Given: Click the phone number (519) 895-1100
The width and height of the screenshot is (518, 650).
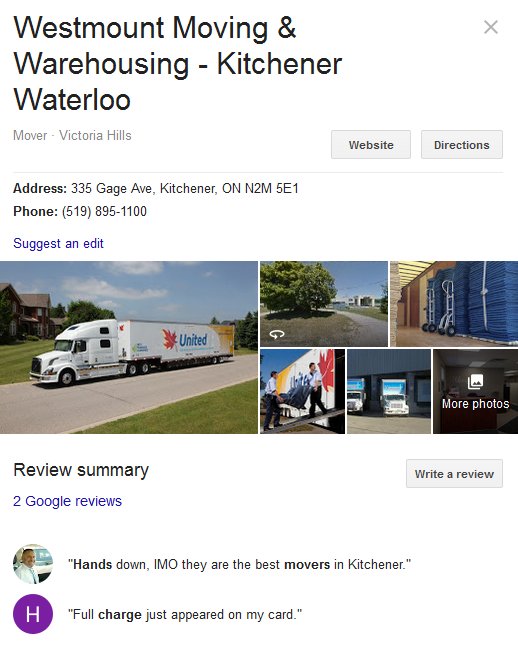Looking at the screenshot, I should [104, 211].
